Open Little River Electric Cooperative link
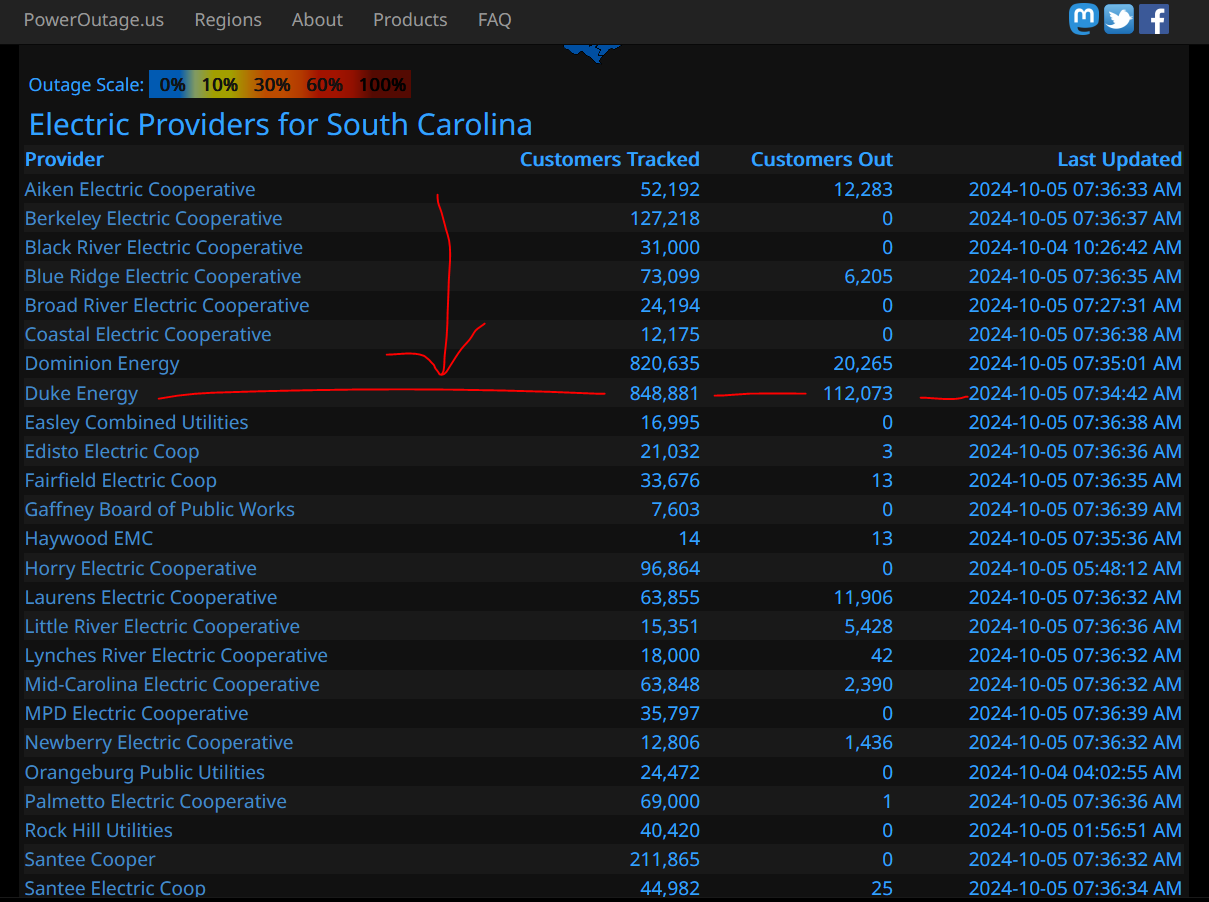Screen dimensions: 1209x902 [162, 626]
